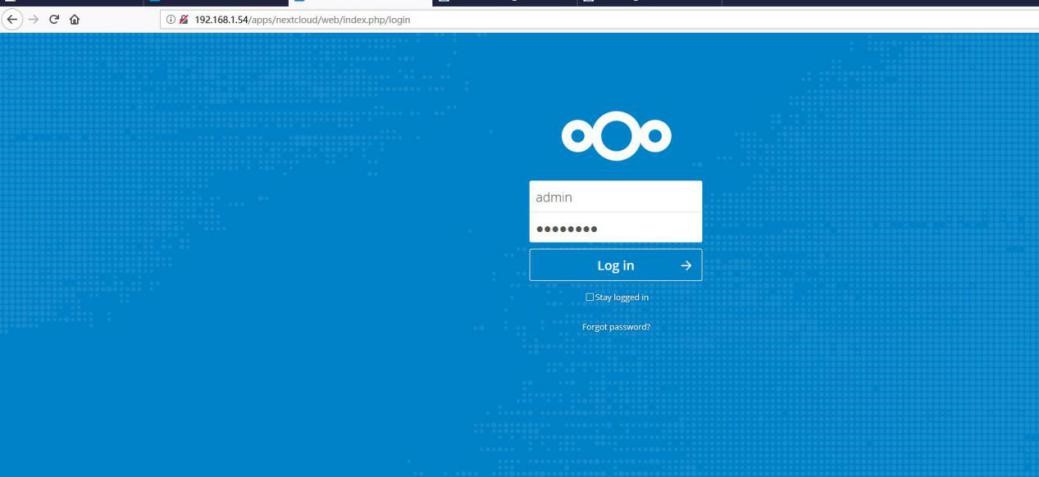Image resolution: width=1039 pixels, height=477 pixels.
Task: Click the browser Back arrow button
Action: tap(12, 19)
